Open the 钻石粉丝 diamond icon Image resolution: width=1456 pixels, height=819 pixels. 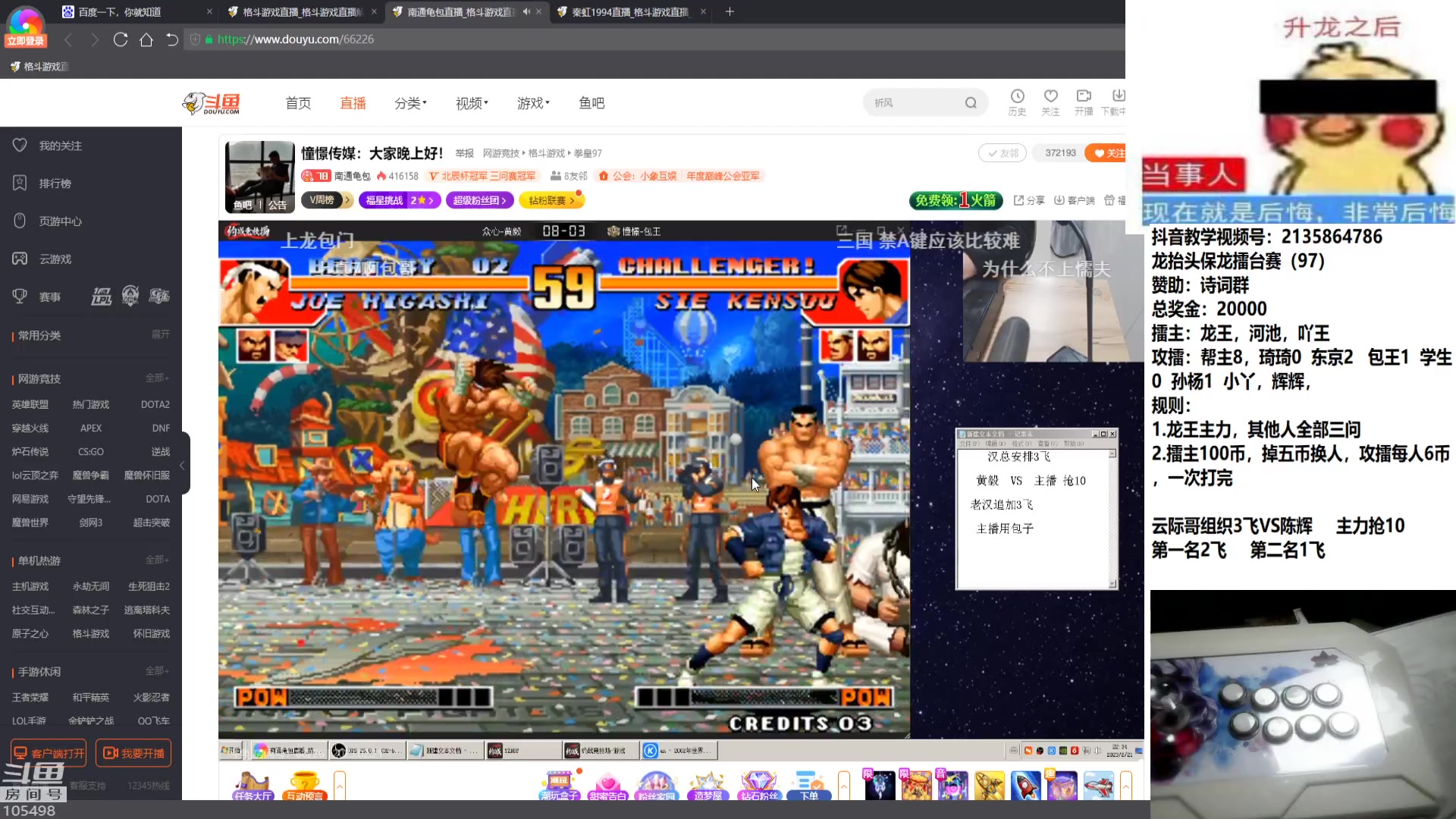(x=759, y=786)
